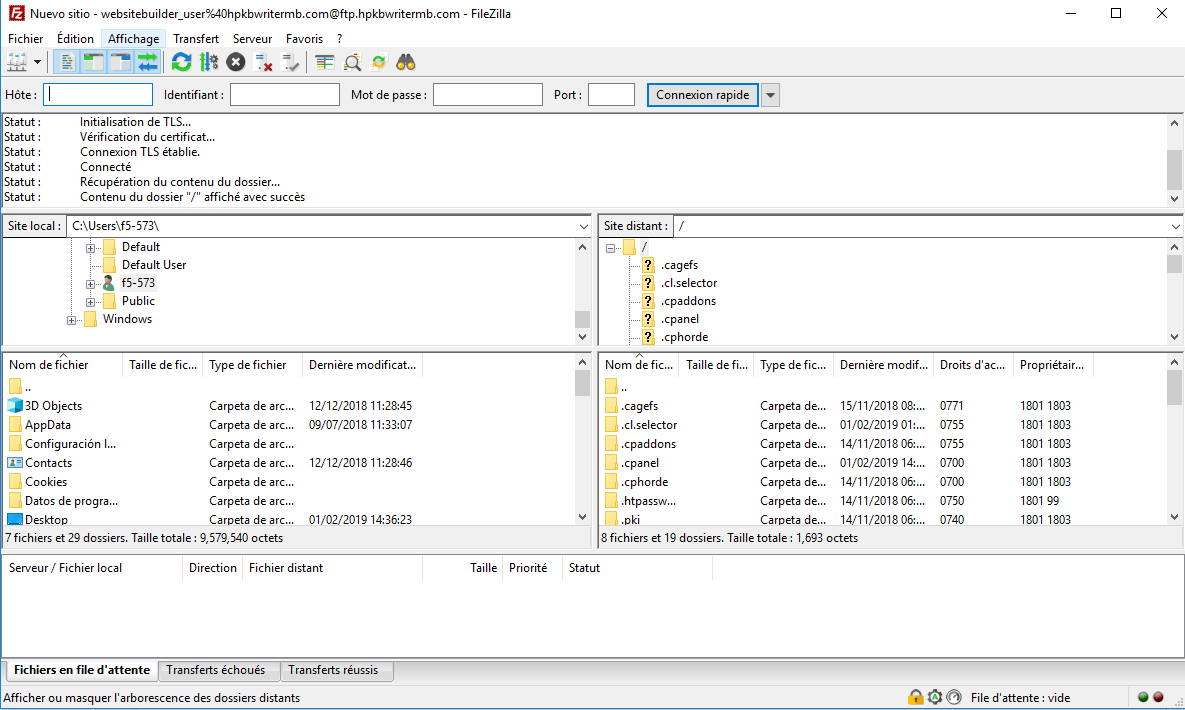1185x710 pixels.
Task: Open the ? help menu
Action: tap(339, 39)
